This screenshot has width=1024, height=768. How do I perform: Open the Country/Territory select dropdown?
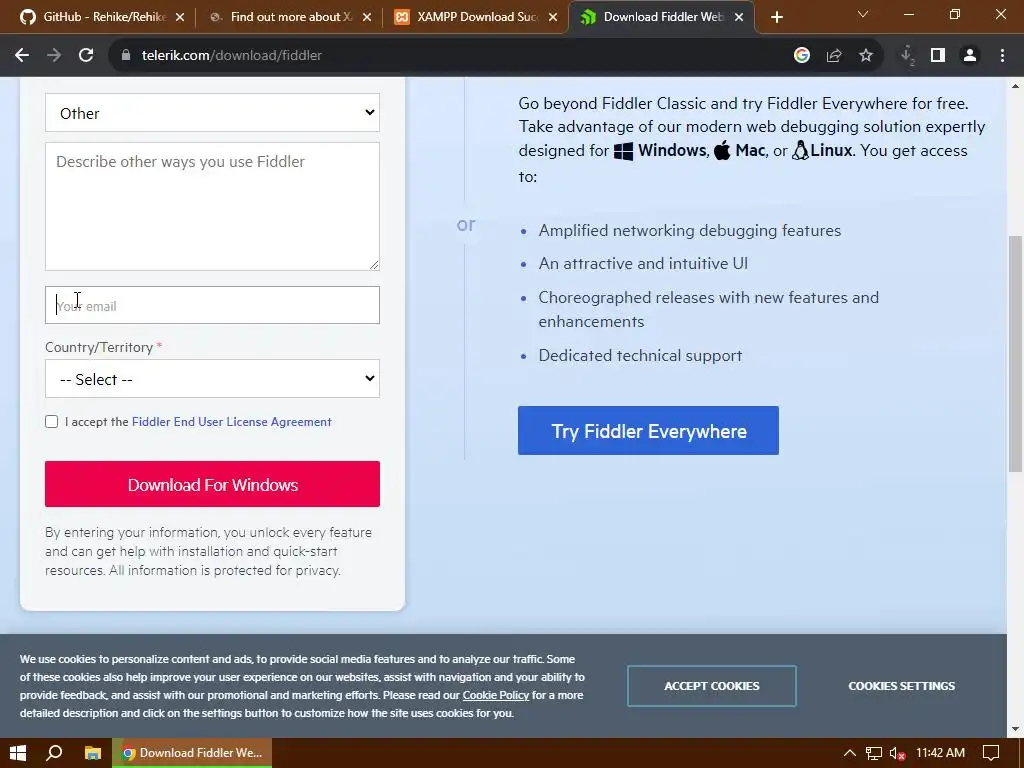[x=212, y=379]
